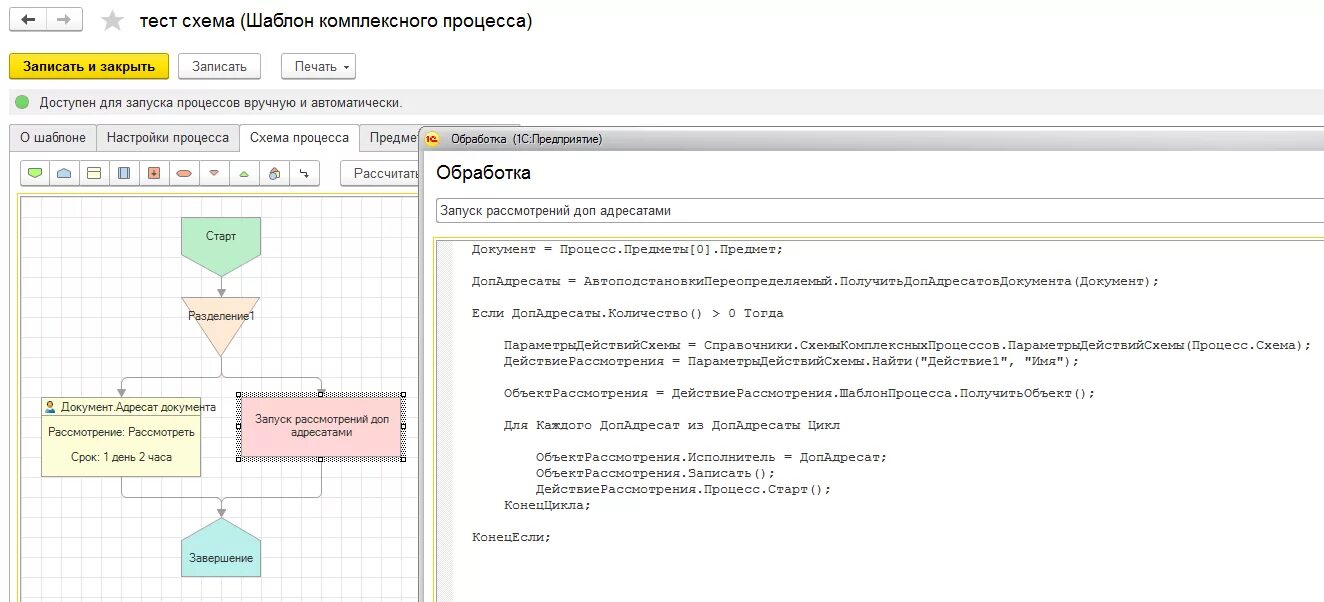Viewport: 1324px width, 602px height.
Task: Select the green Start element tool
Action: click(x=35, y=173)
